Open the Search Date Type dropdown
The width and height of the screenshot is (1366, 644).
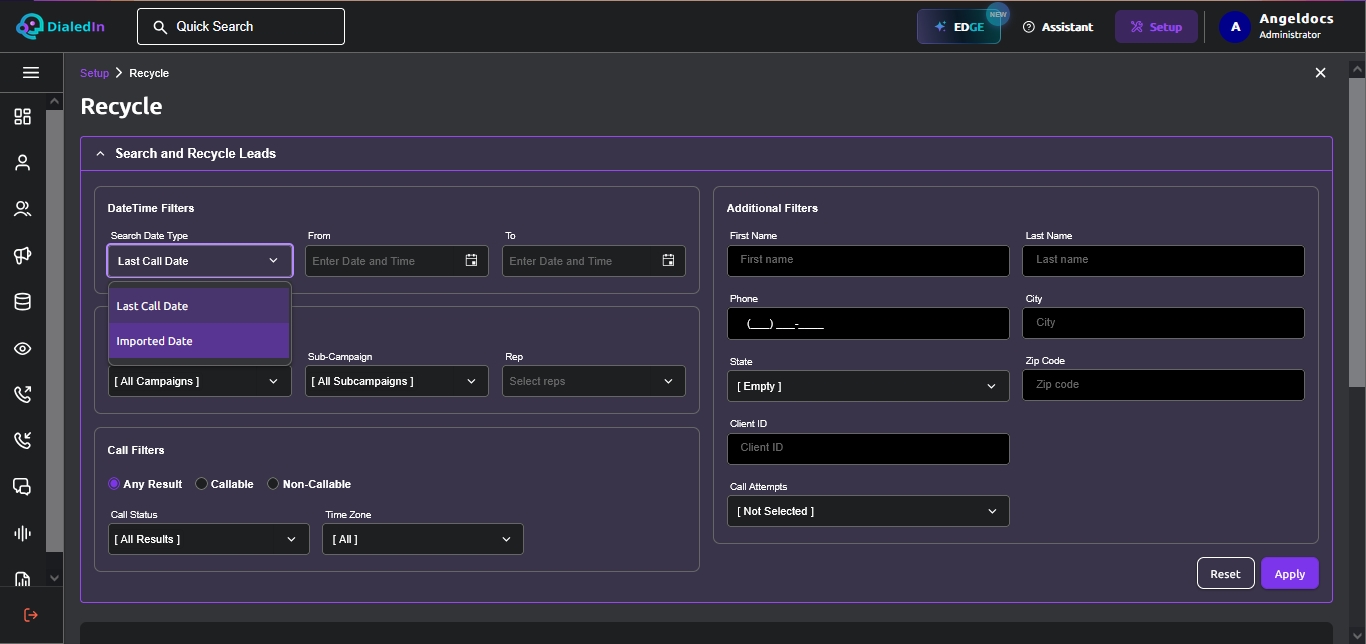coord(200,261)
